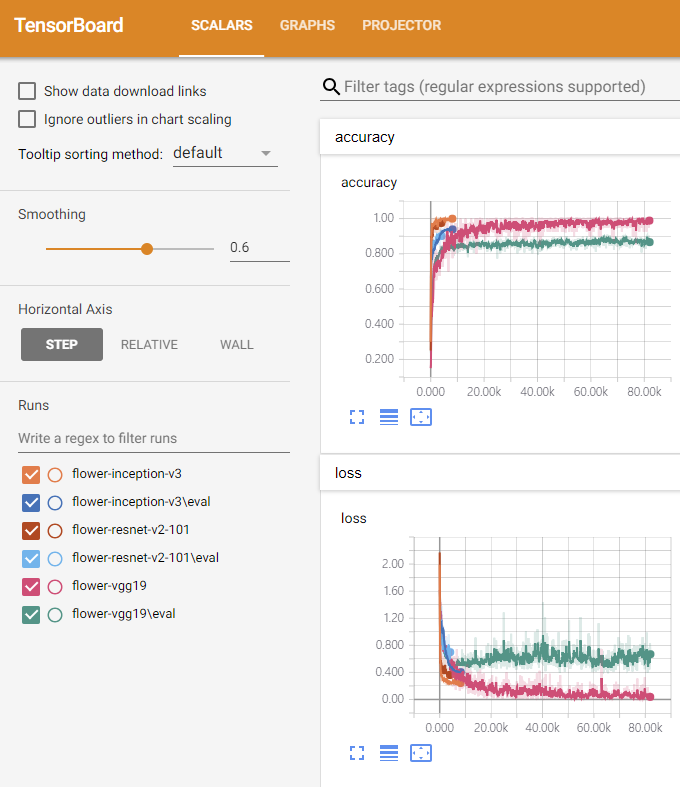Select only flower-vgg19 via radio circle
The height and width of the screenshot is (787, 680).
click(55, 587)
